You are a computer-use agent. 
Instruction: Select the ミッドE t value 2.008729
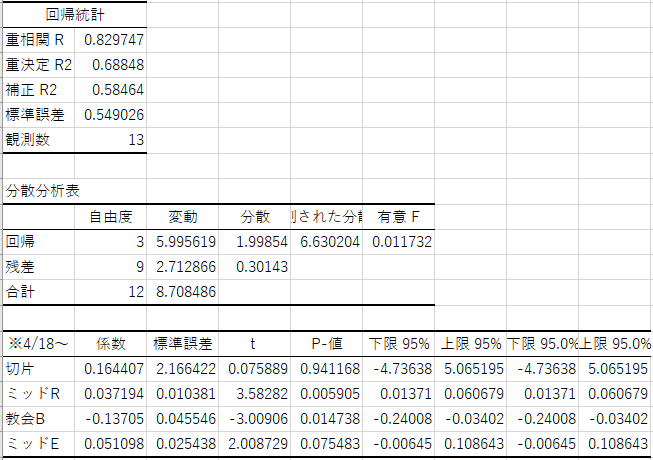point(254,444)
